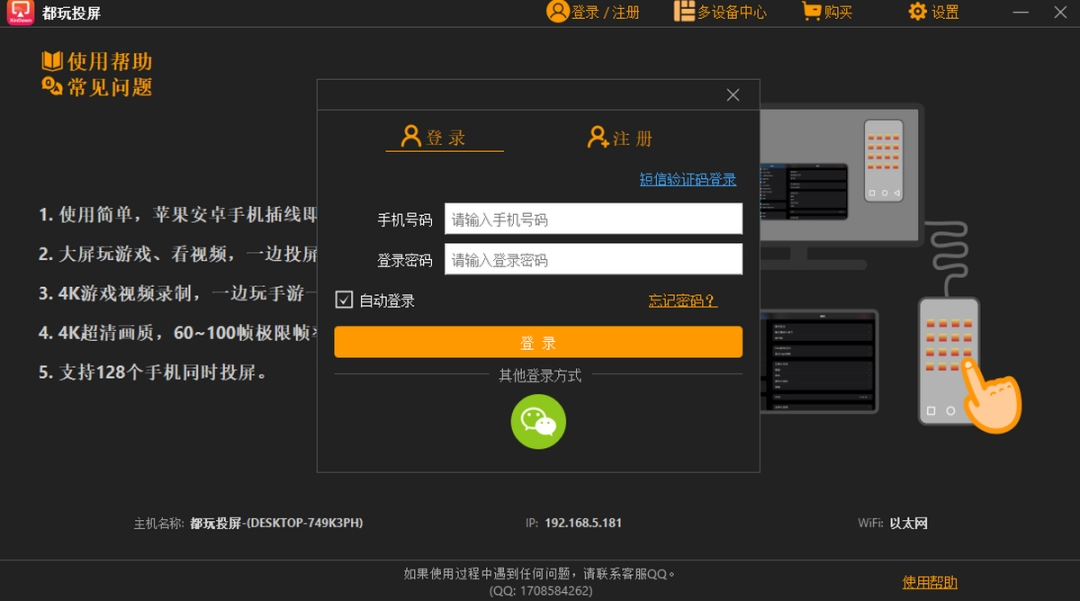Screen dimensions: 1080x601
Task: Switch to the 注册 register tab
Action: (x=618, y=137)
